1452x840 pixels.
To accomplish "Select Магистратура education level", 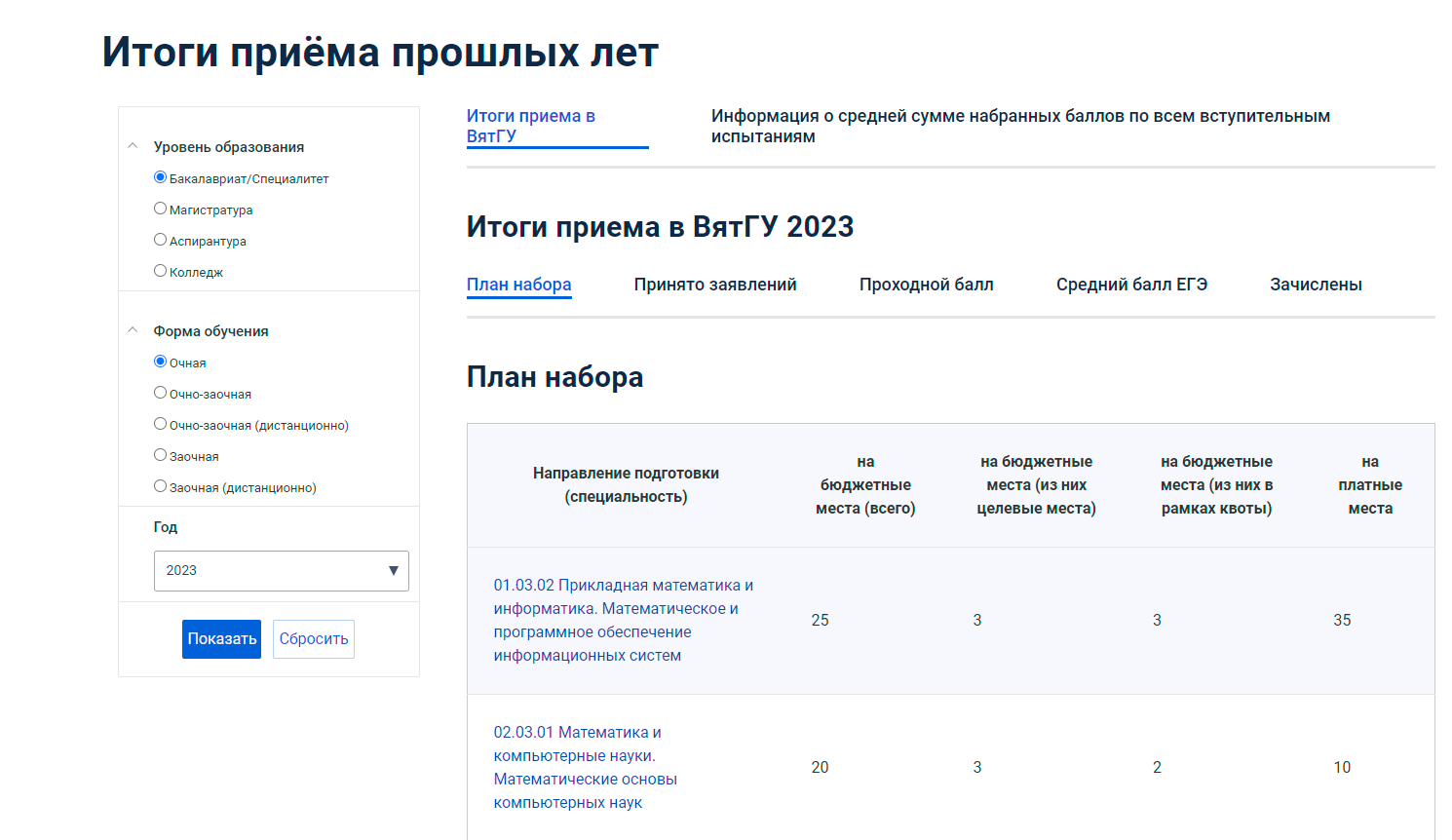I will pos(161,209).
